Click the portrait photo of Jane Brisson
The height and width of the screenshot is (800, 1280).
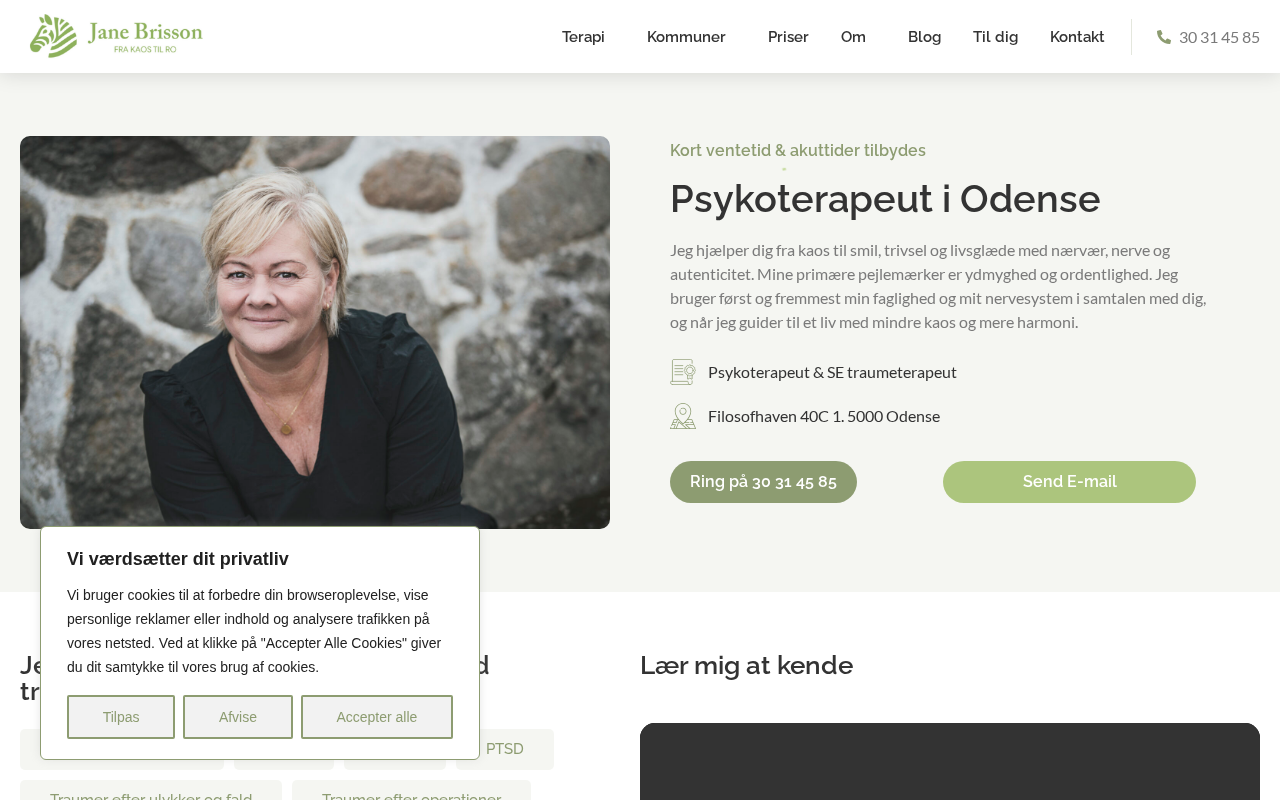click(315, 332)
